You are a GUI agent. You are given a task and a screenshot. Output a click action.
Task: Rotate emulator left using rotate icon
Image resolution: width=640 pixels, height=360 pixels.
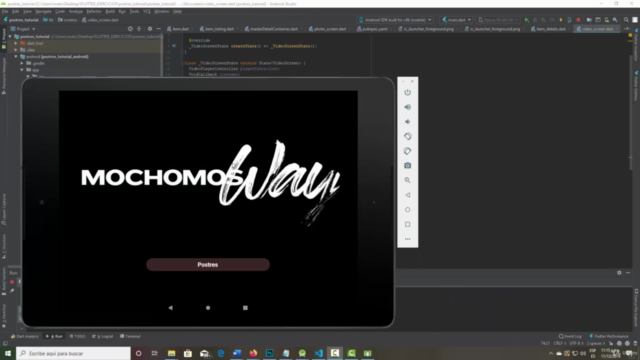click(407, 136)
